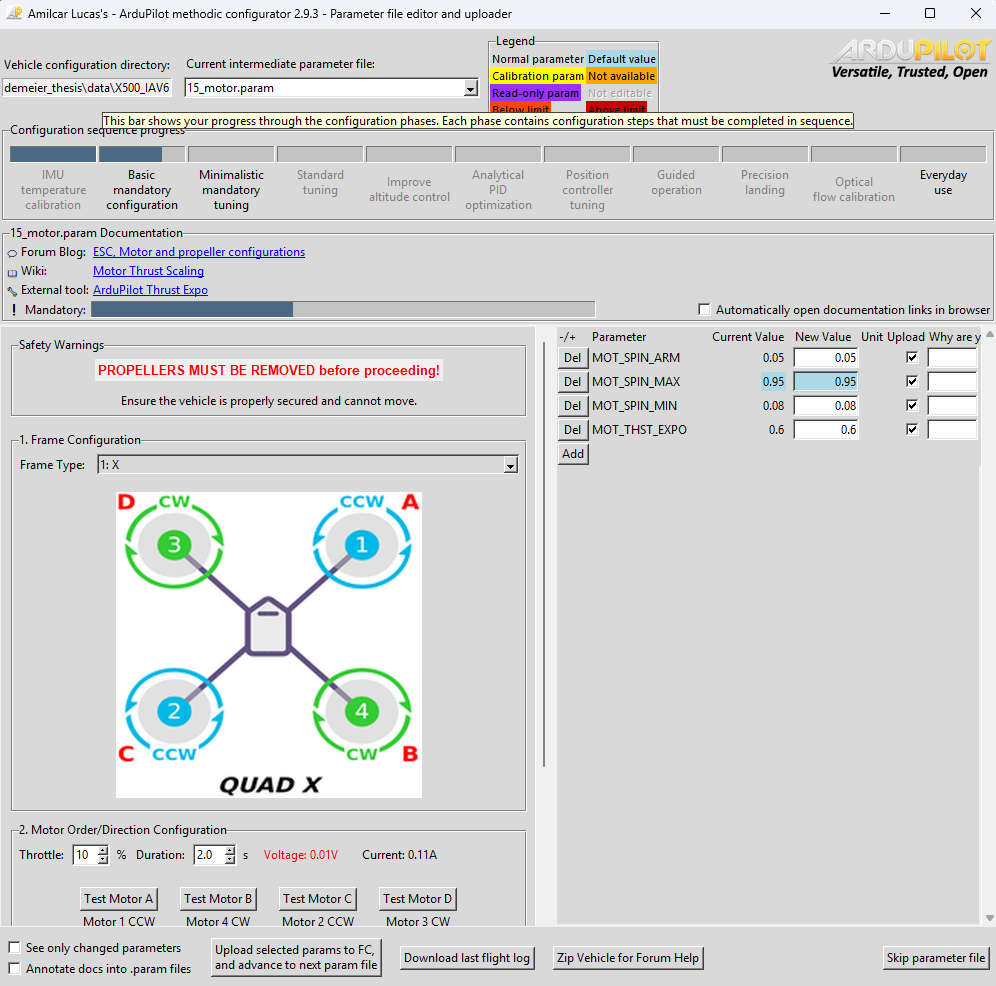The width and height of the screenshot is (996, 986).
Task: Check Automatically open documentation links in browser
Action: click(705, 310)
